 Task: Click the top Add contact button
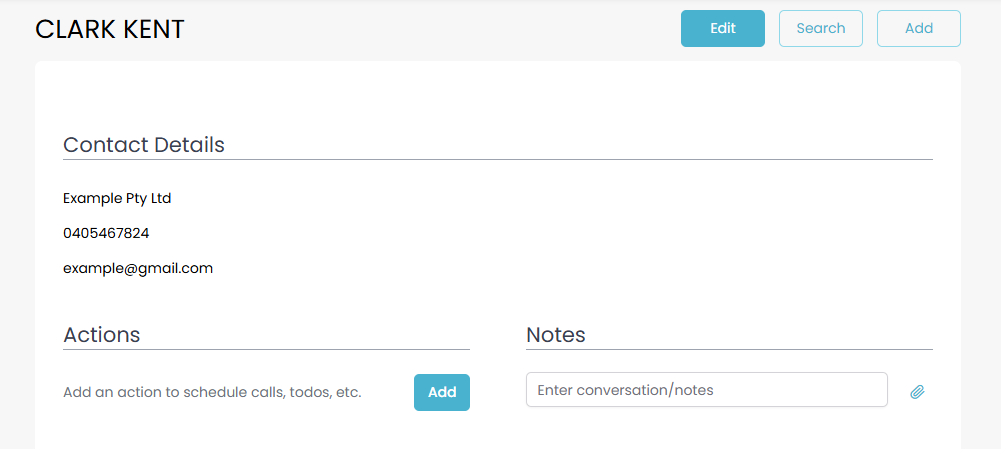pyautogui.click(x=918, y=28)
